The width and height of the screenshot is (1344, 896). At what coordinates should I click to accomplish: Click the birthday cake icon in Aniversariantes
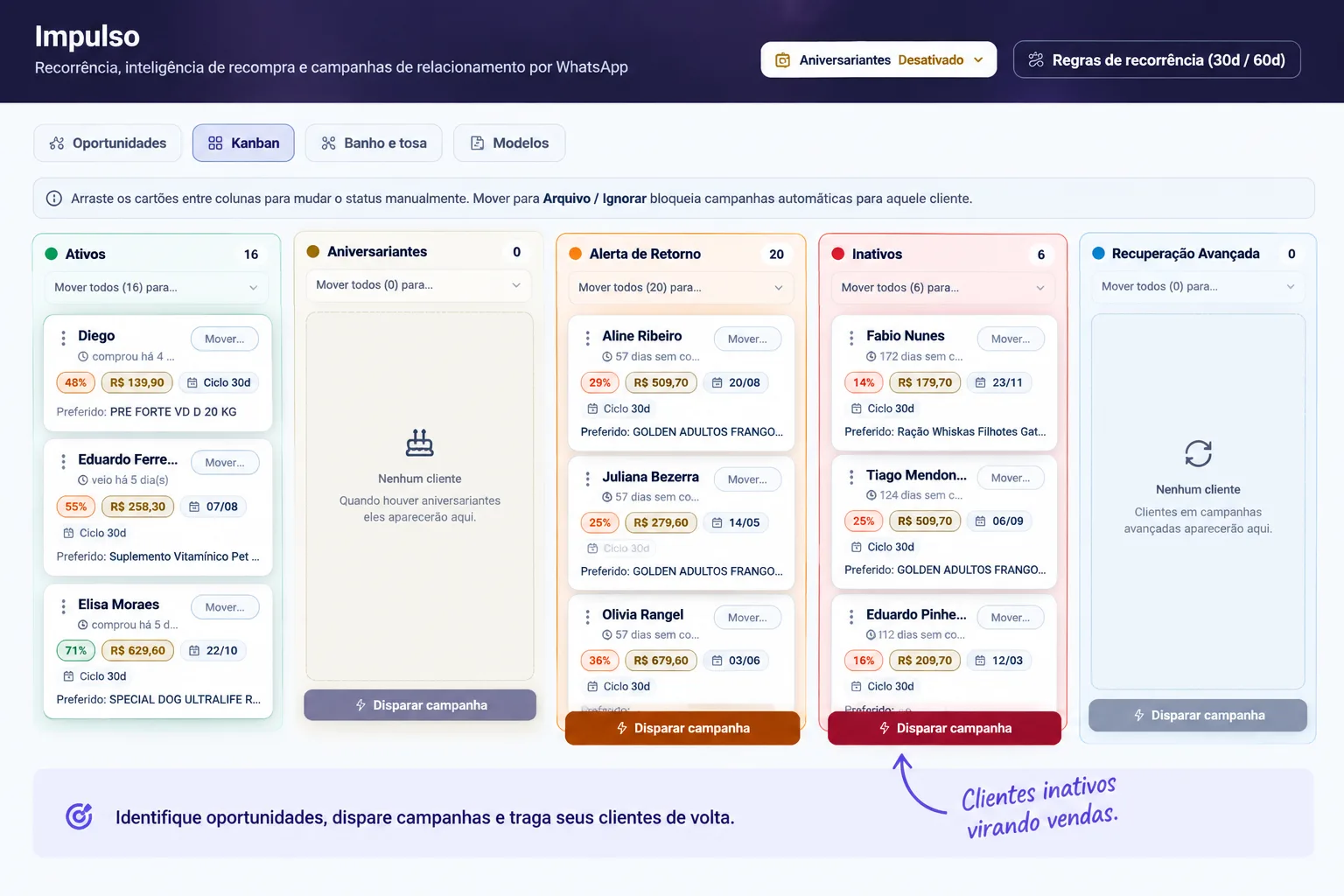click(420, 444)
